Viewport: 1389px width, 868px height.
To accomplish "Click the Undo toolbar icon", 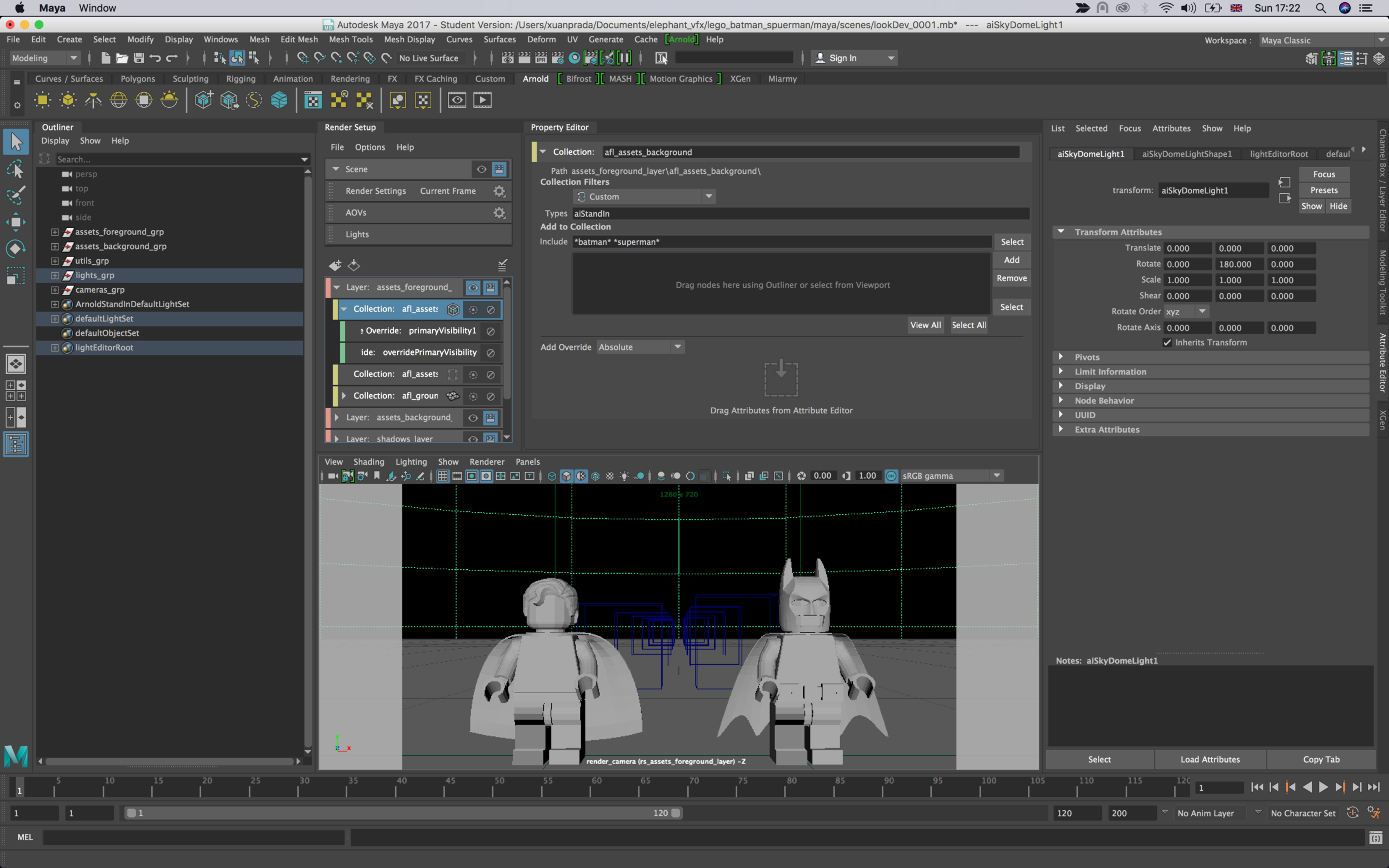I will click(155, 58).
